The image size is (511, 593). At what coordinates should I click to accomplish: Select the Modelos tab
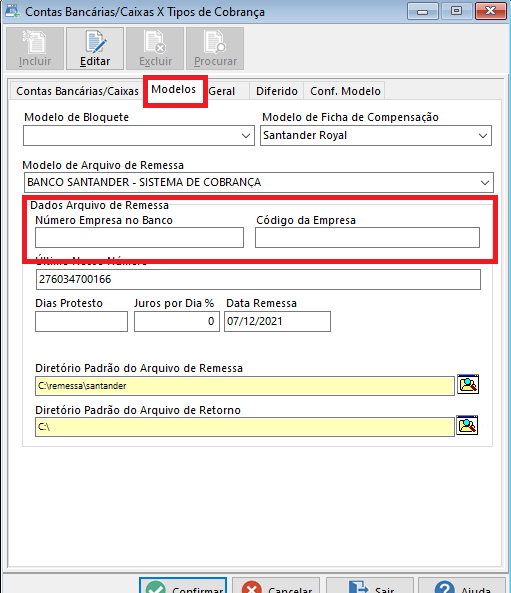174,90
